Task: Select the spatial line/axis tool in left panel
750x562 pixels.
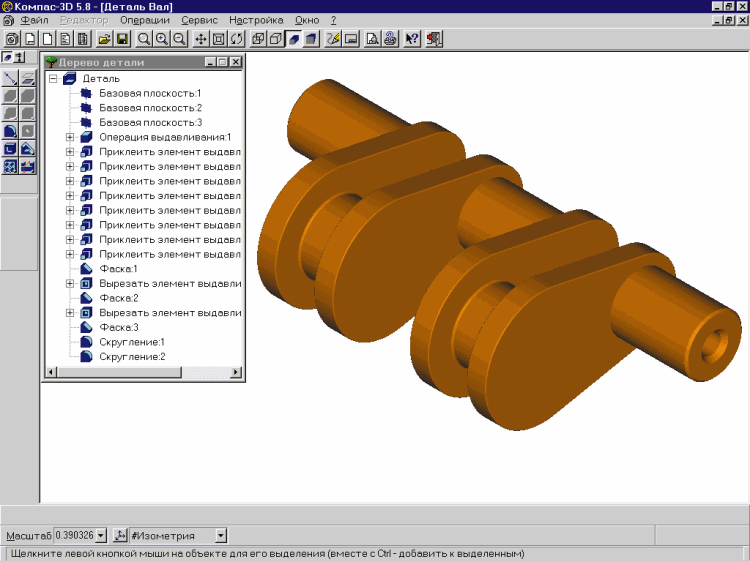Action: 10,78
